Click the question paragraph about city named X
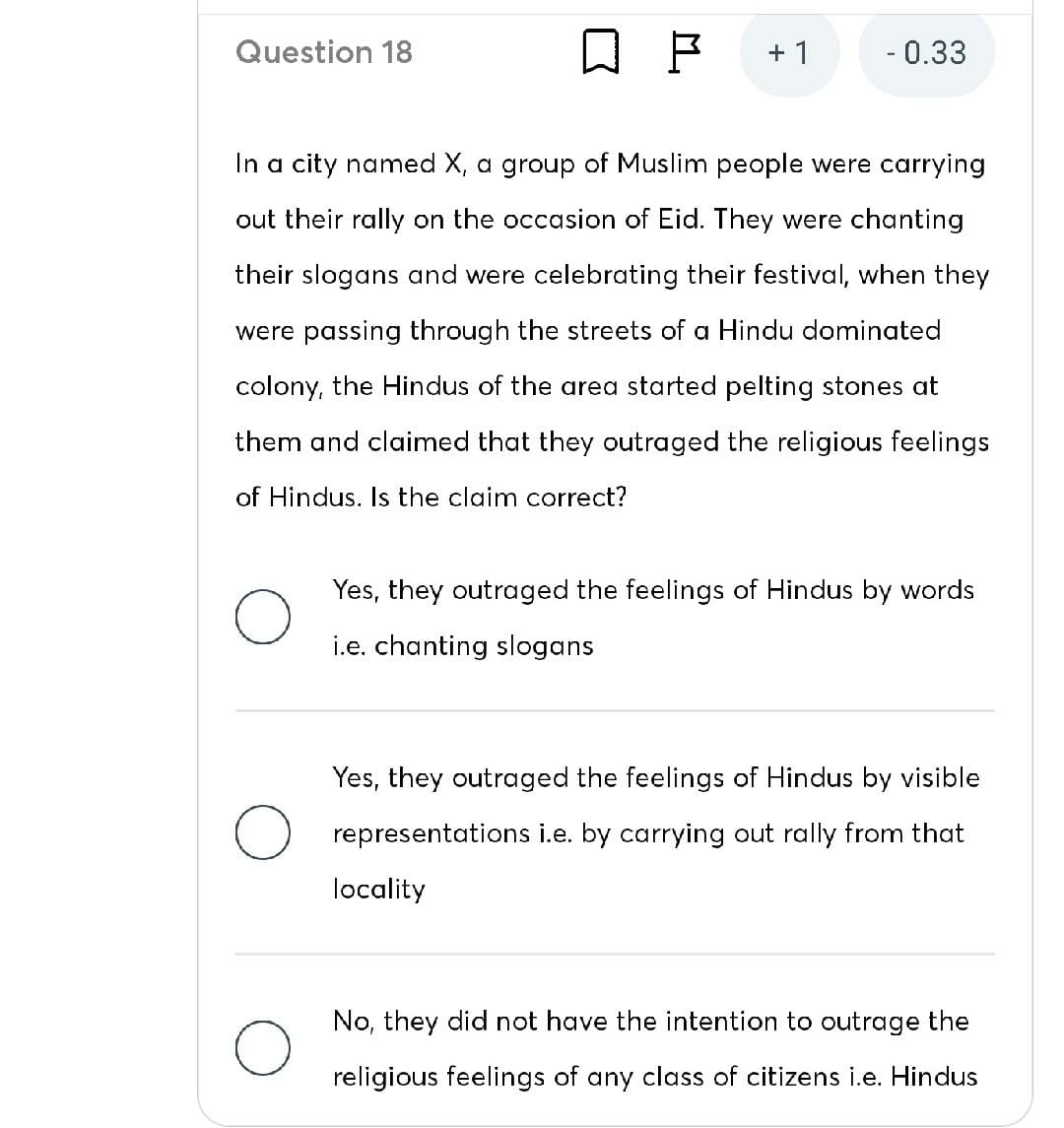This screenshot has width=1064, height=1128. click(612, 330)
